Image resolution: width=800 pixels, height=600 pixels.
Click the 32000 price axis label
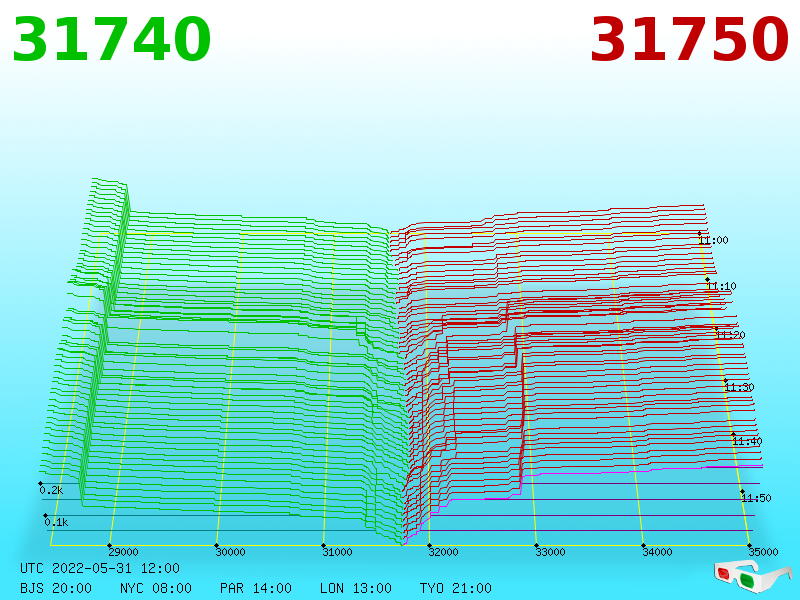[x=443, y=552]
